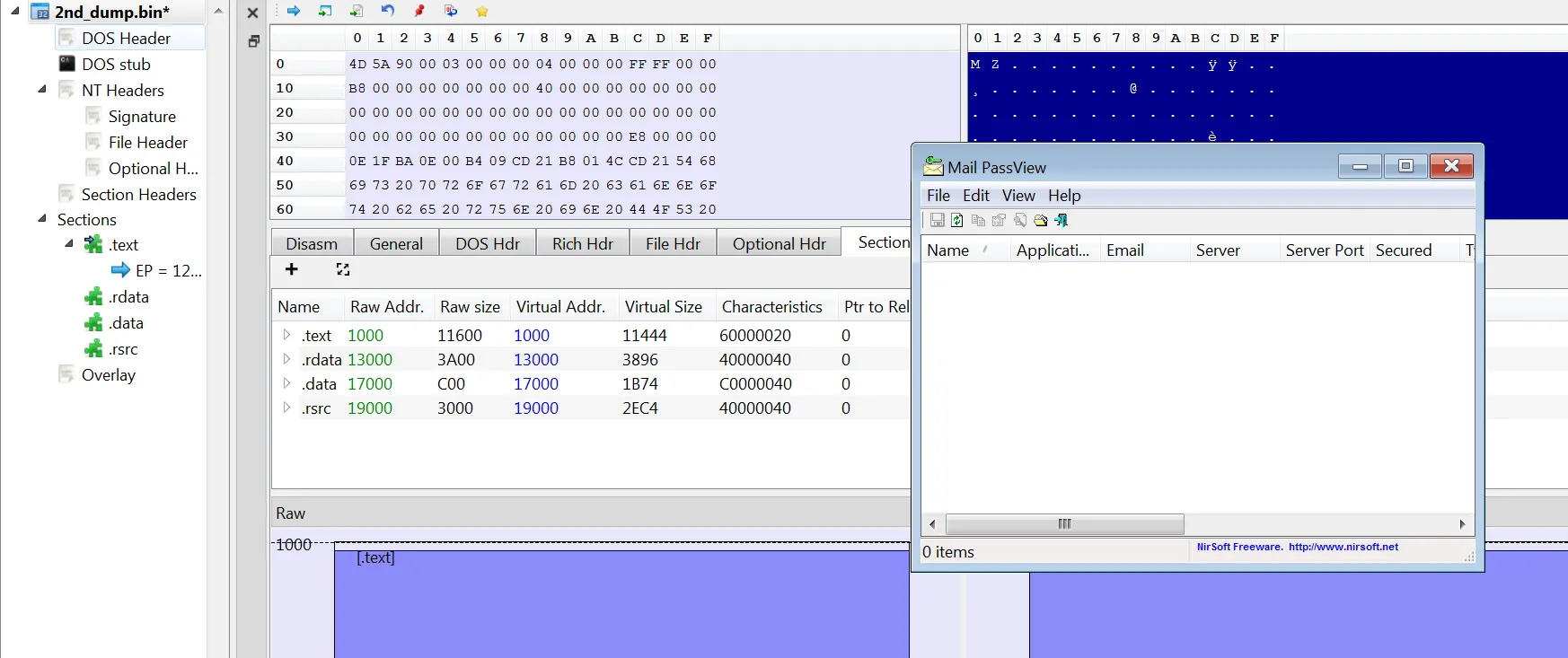The height and width of the screenshot is (658, 1568).
Task: Click the copy icon in Mail PassView toolbar
Action: [978, 220]
